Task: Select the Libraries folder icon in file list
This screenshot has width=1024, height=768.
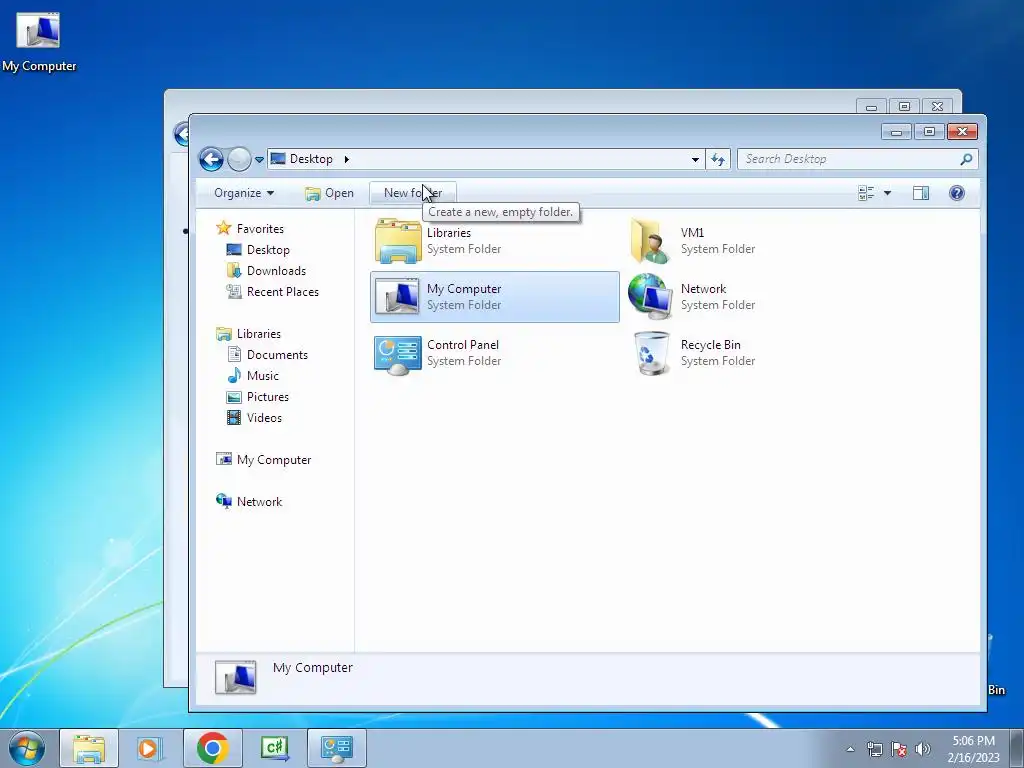Action: (x=398, y=241)
